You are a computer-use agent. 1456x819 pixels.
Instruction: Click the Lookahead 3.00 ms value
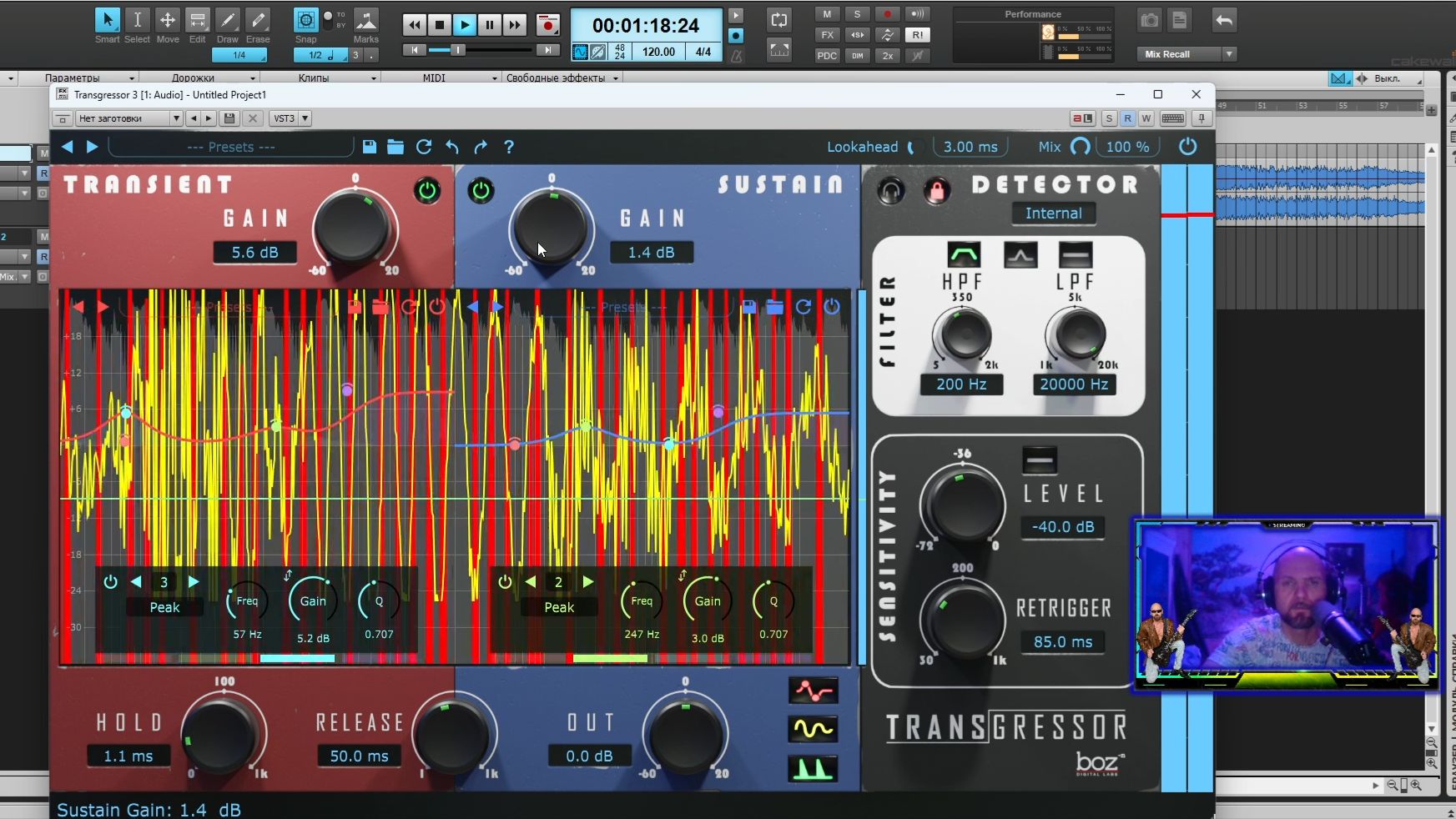click(970, 147)
